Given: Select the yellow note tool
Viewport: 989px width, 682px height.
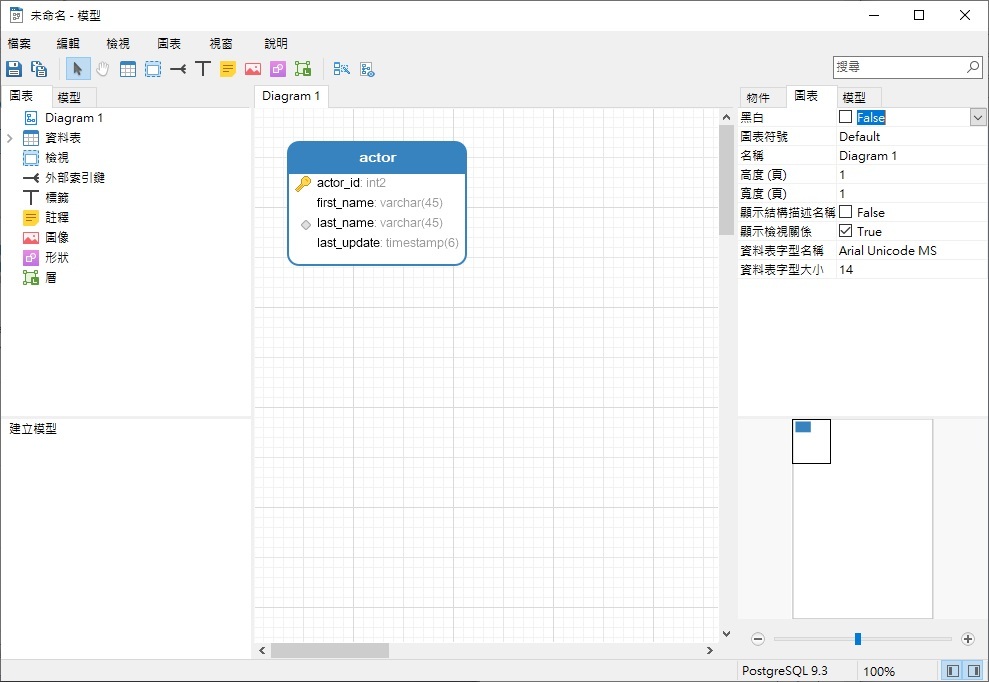Looking at the screenshot, I should point(228,69).
